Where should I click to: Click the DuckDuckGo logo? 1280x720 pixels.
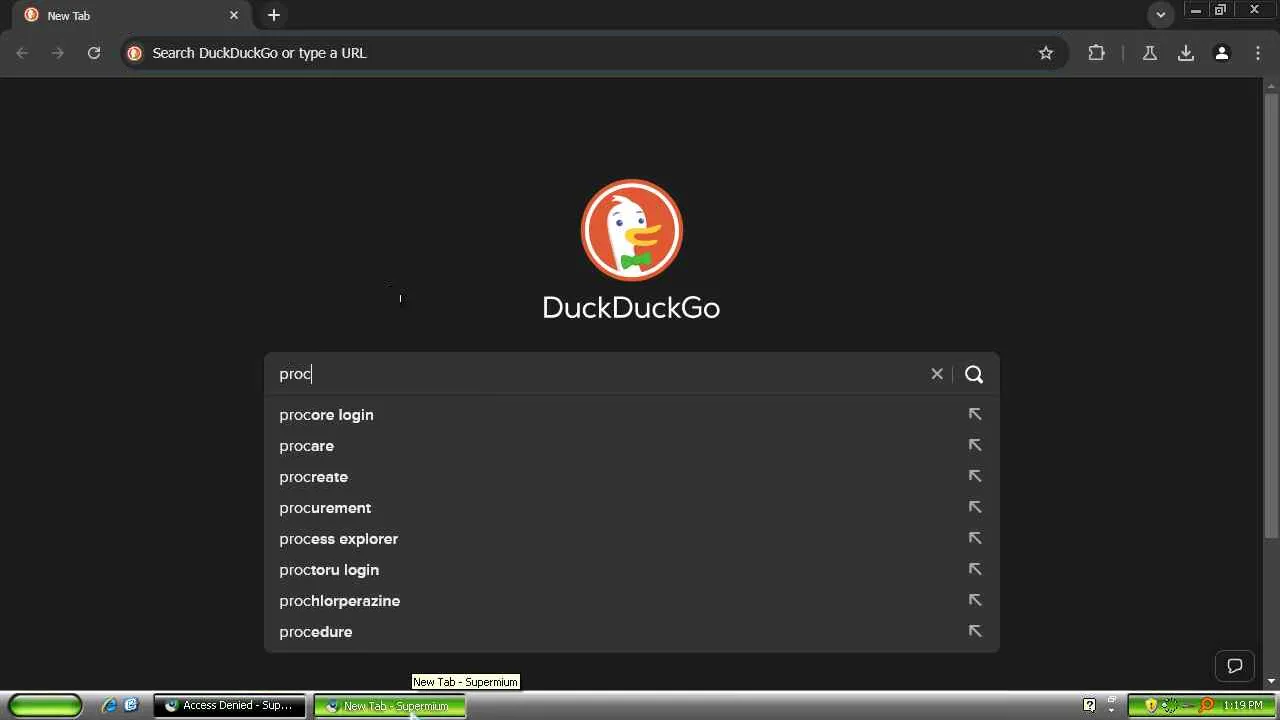pyautogui.click(x=632, y=230)
